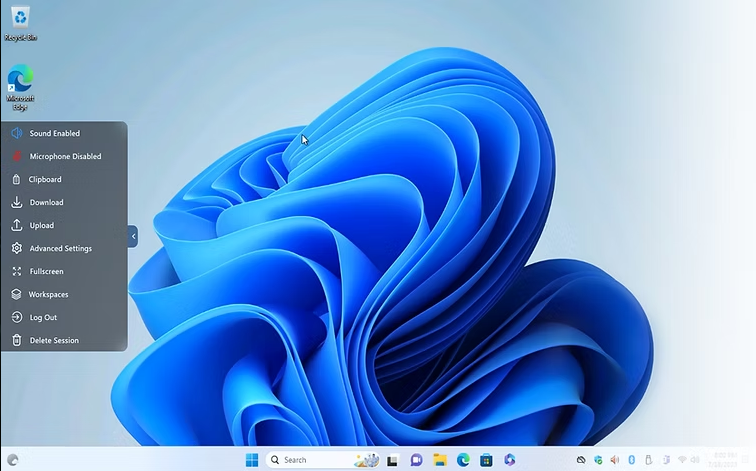Open the Workspaces entry
The height and width of the screenshot is (471, 756).
pyautogui.click(x=48, y=294)
